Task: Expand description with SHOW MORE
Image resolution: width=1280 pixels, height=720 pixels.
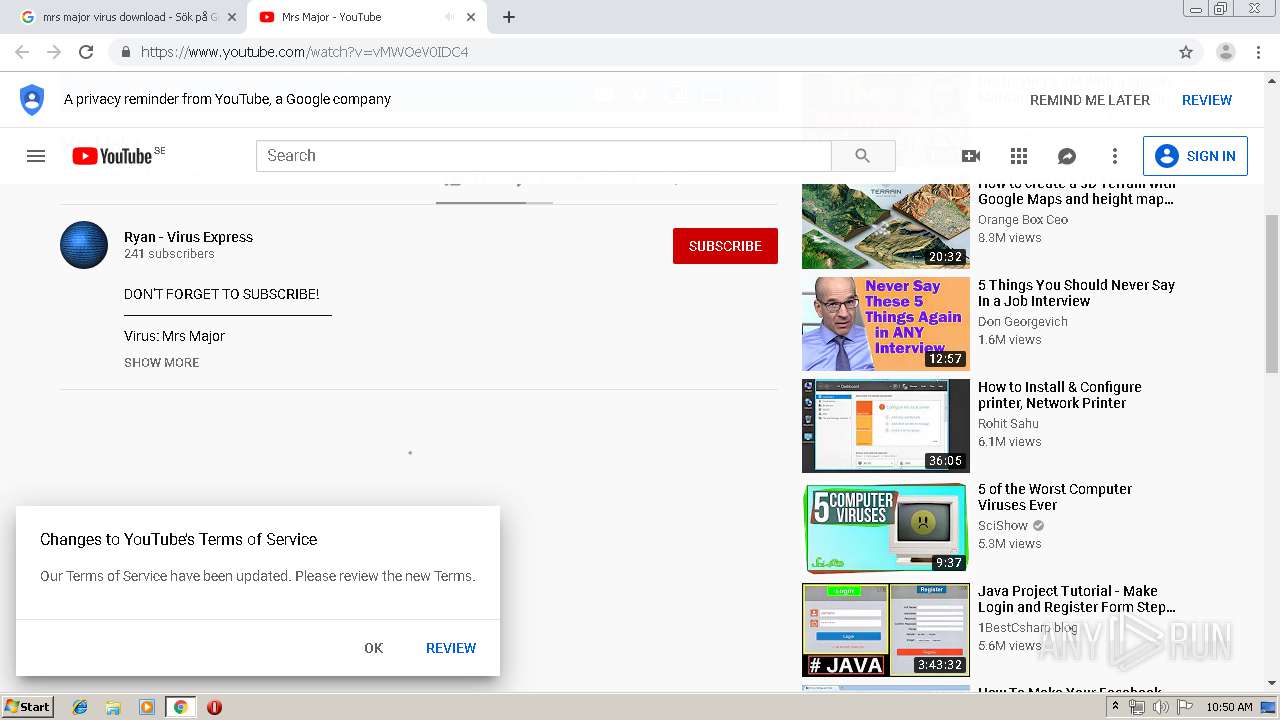Action: point(161,363)
